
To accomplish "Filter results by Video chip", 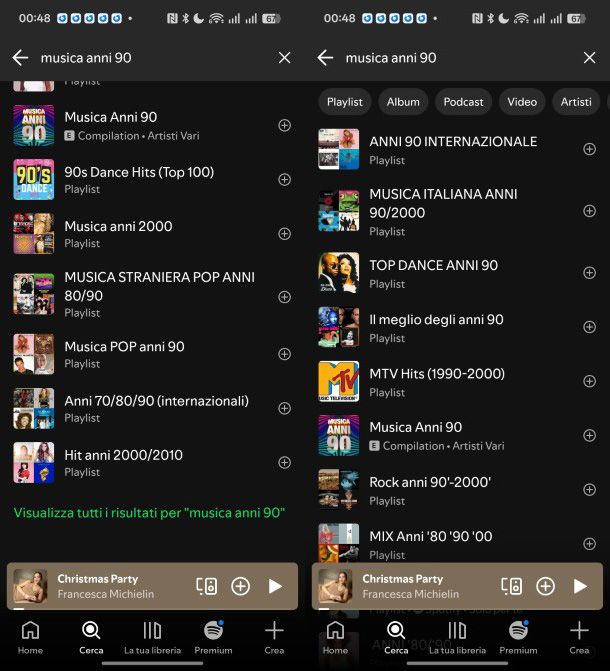I will click(x=521, y=102).
